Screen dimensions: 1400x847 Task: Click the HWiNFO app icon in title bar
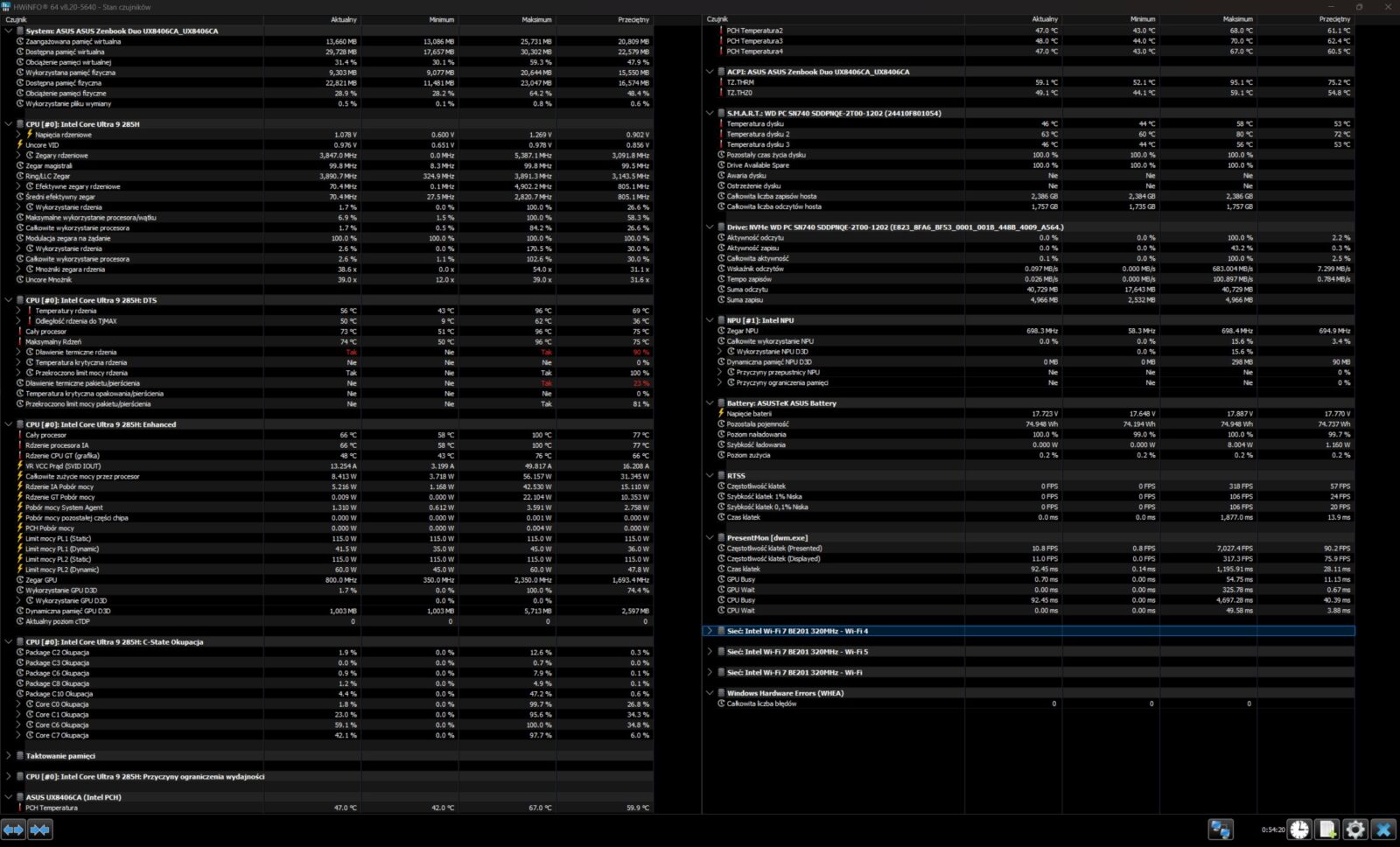tap(6, 6)
